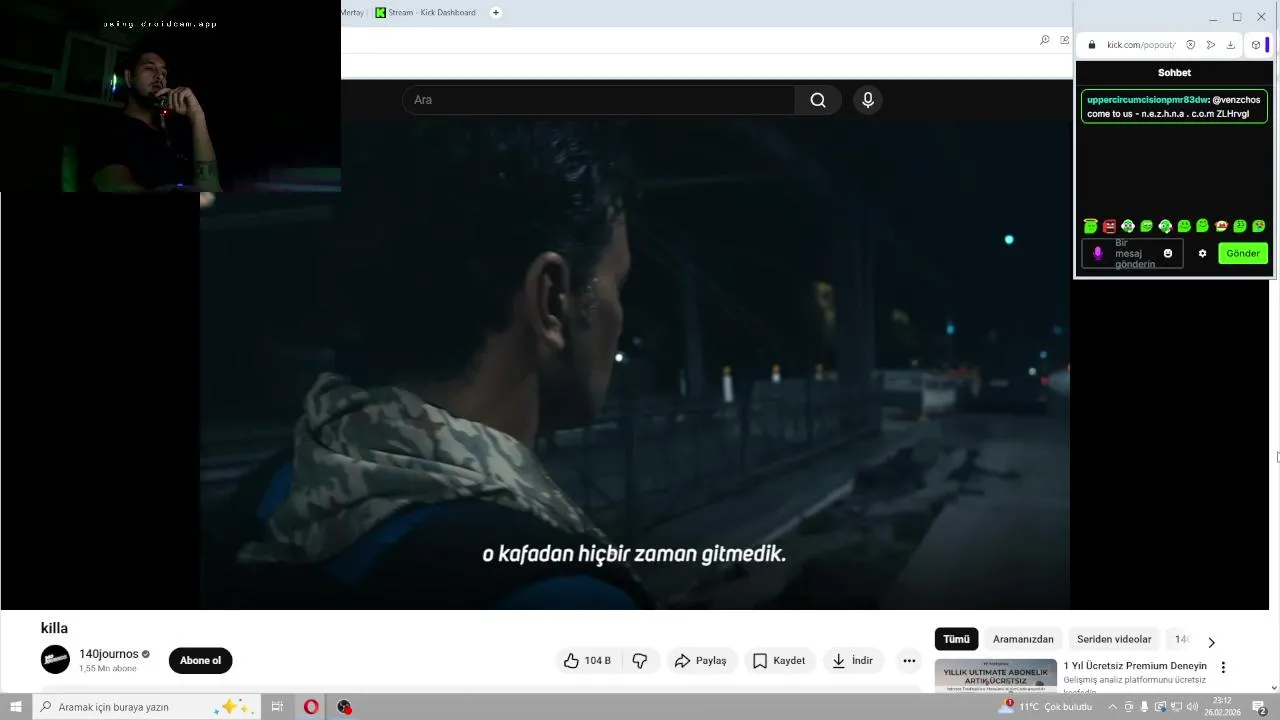This screenshot has height=720, width=1280.
Task: Click the ad blocker shield icon in popout
Action: (1190, 45)
